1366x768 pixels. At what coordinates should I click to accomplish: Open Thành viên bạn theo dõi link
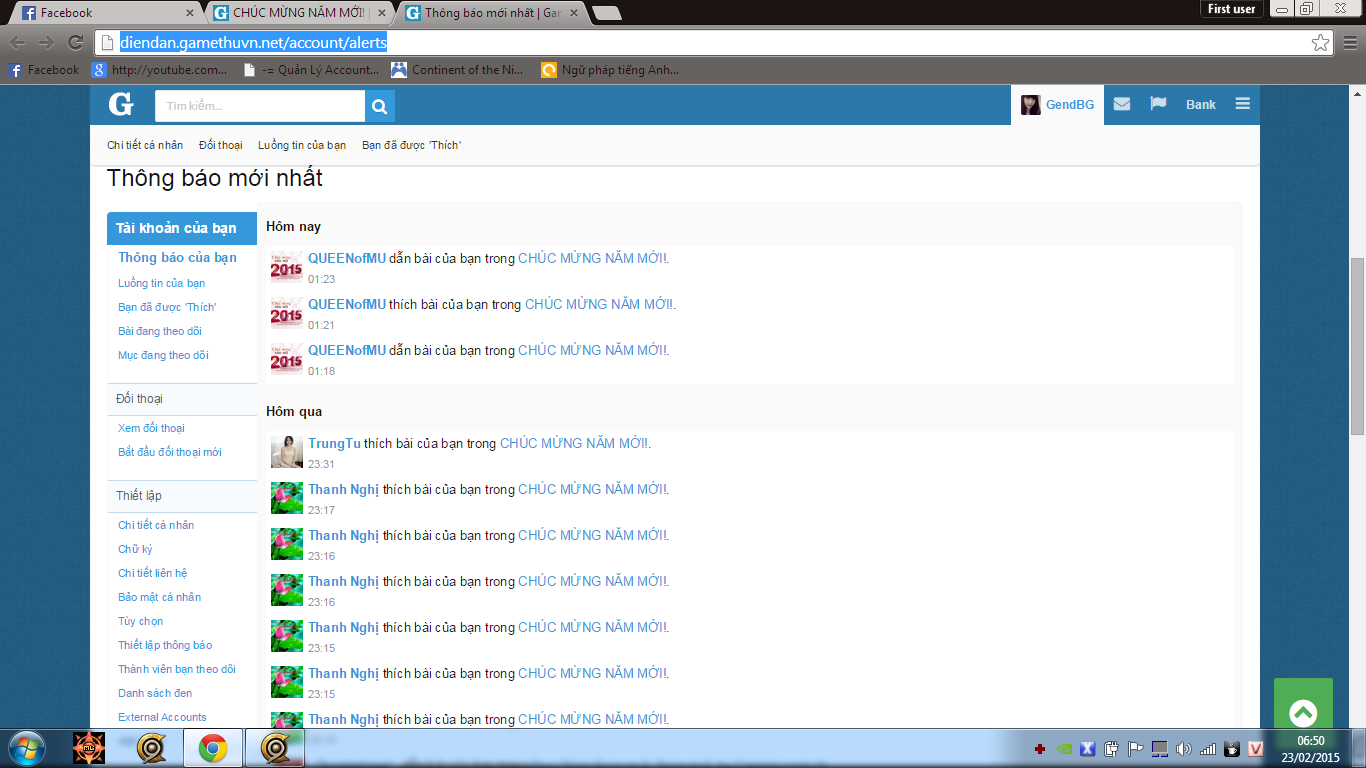(177, 669)
